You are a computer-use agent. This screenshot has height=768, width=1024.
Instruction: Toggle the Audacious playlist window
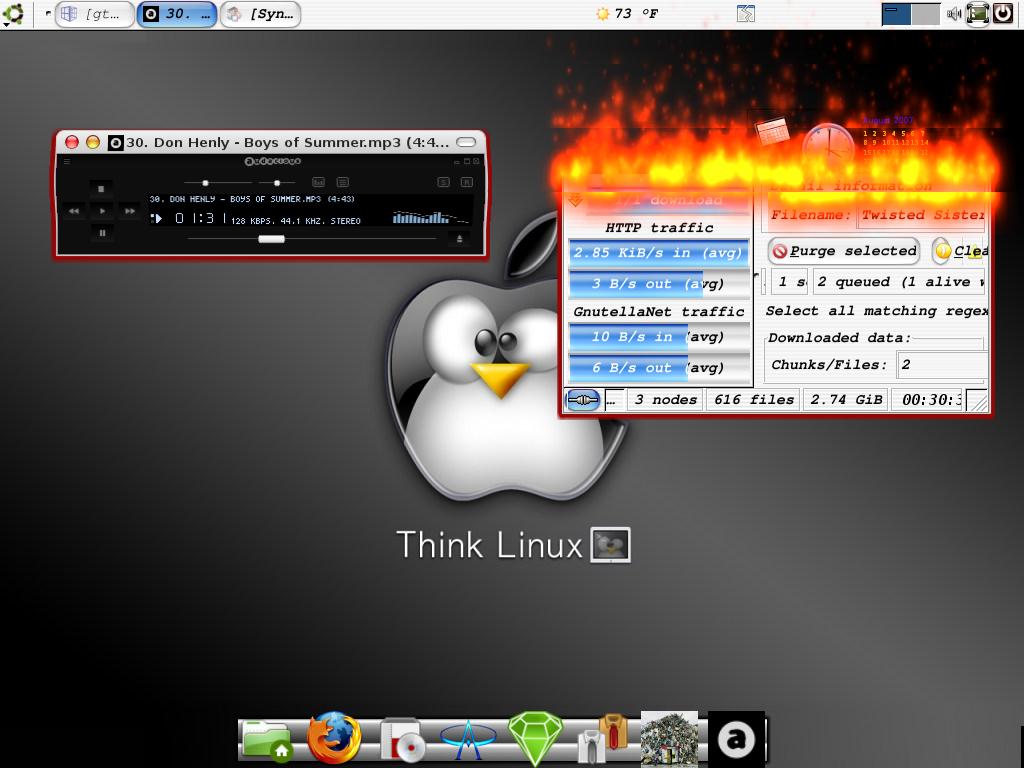click(x=342, y=182)
